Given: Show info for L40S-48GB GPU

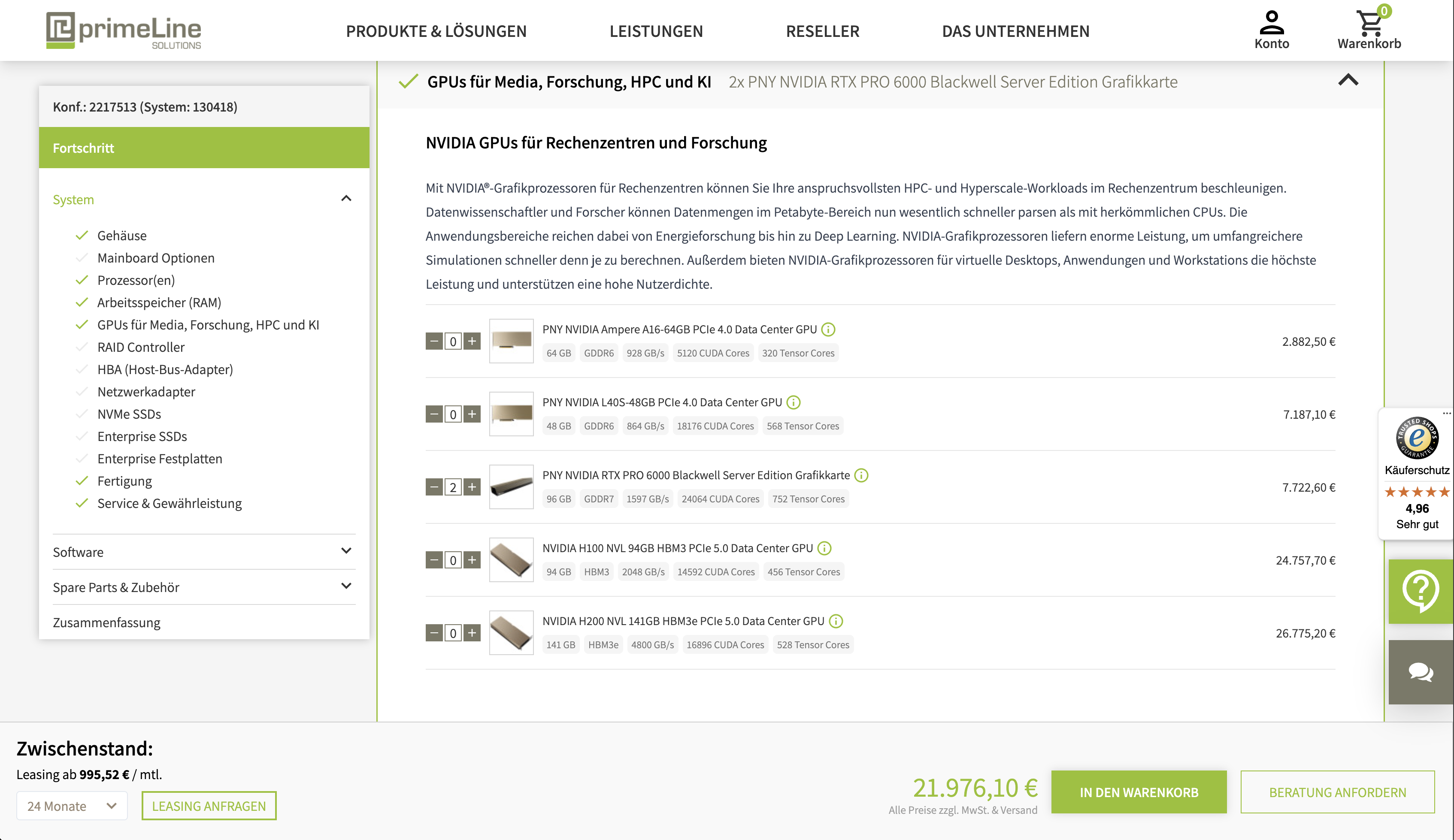Looking at the screenshot, I should point(794,402).
